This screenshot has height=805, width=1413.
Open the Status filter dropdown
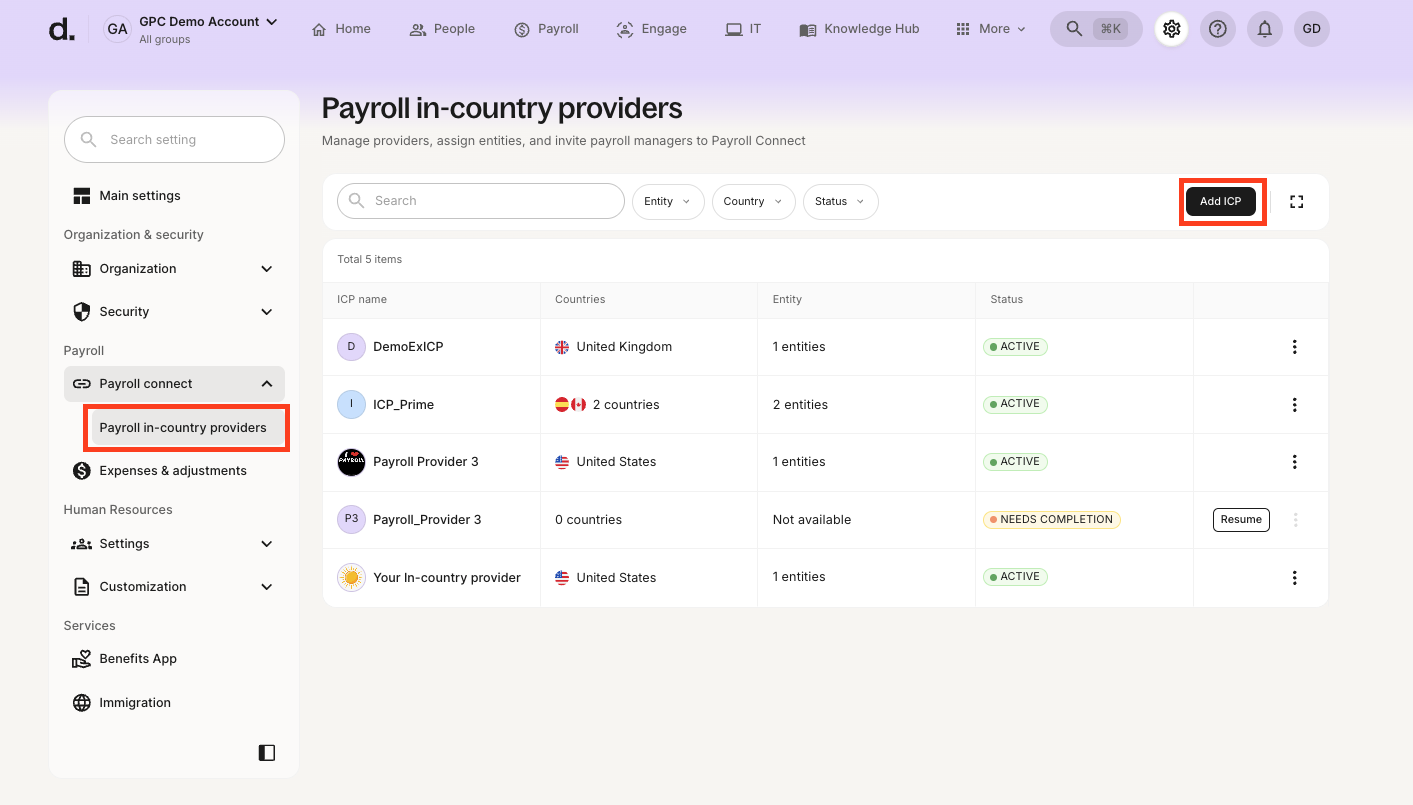click(840, 202)
